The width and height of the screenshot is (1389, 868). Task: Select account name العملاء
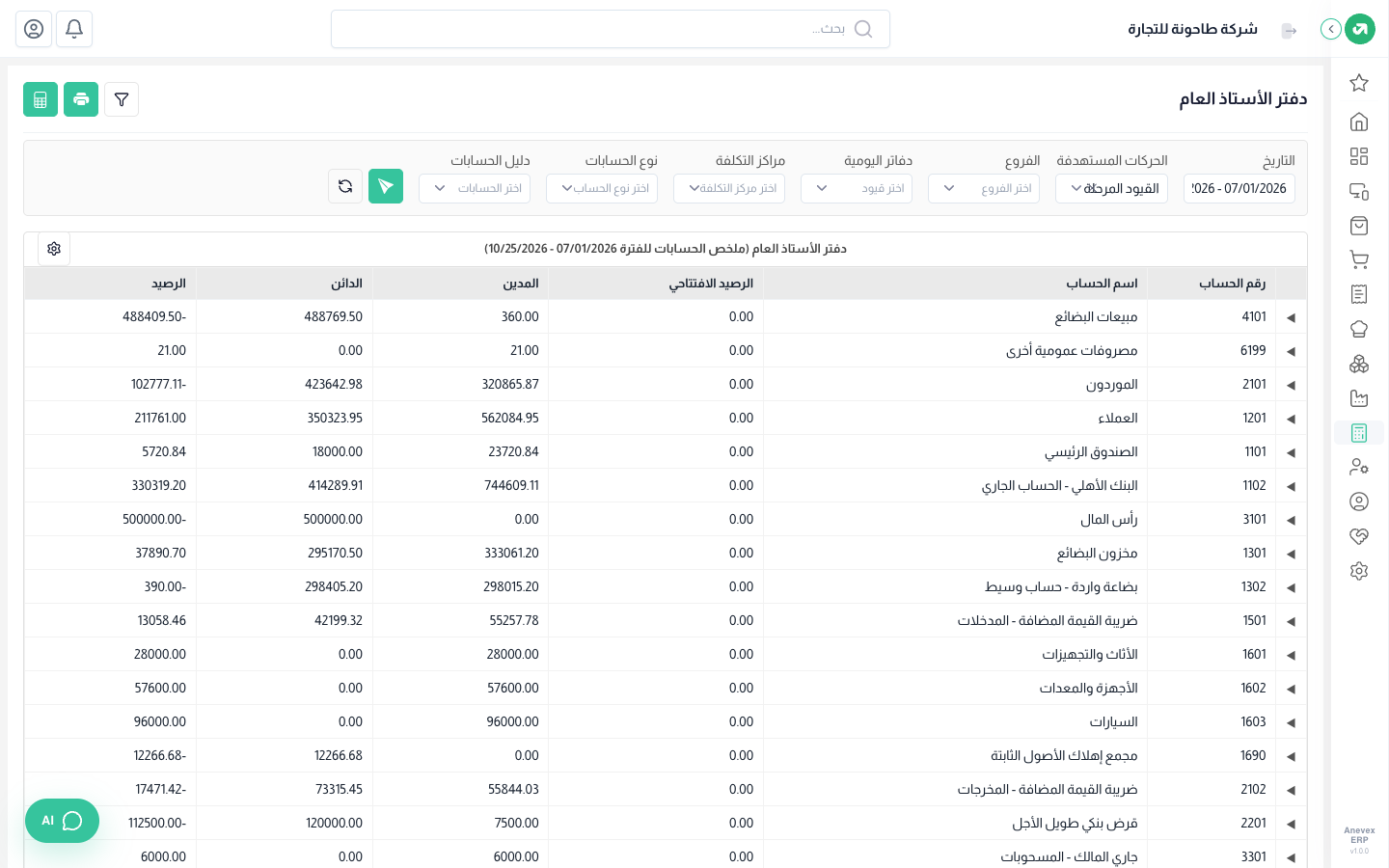[1118, 418]
